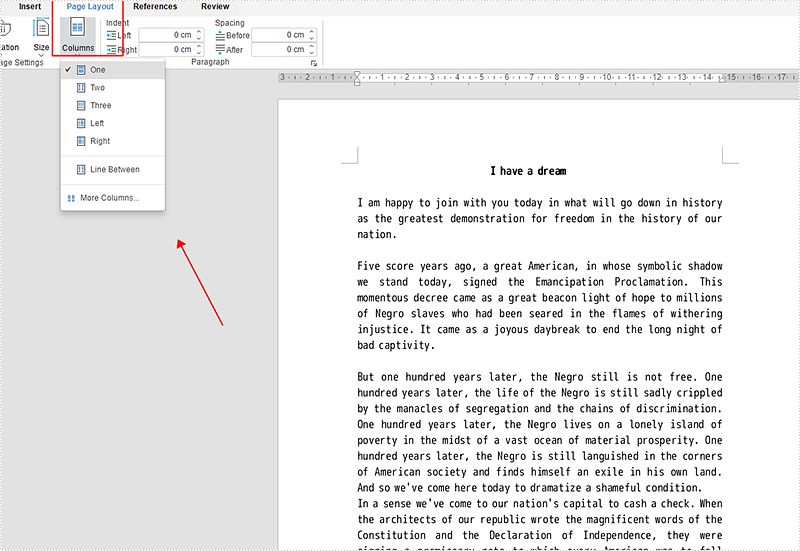Click the Line Between icon

[x=81, y=169]
